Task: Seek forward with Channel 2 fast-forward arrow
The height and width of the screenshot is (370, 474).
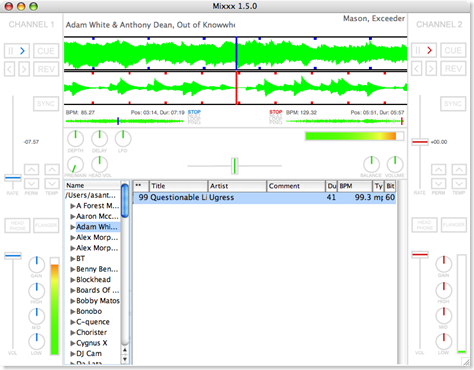Action: 431,69
